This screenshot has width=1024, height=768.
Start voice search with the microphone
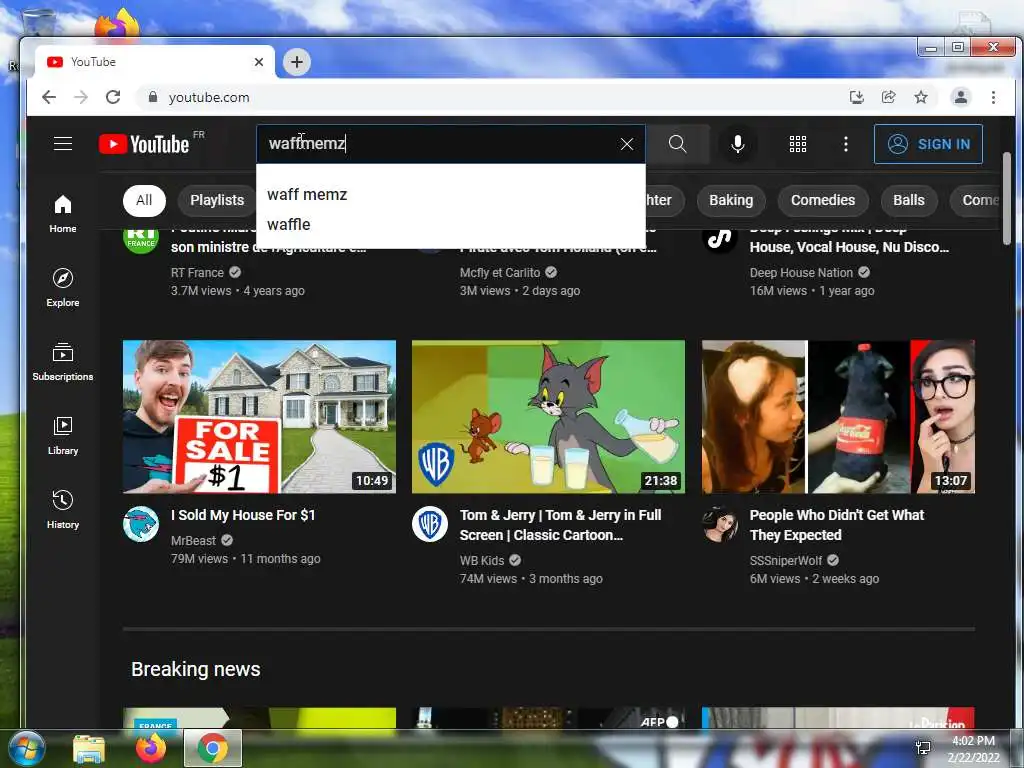point(737,144)
